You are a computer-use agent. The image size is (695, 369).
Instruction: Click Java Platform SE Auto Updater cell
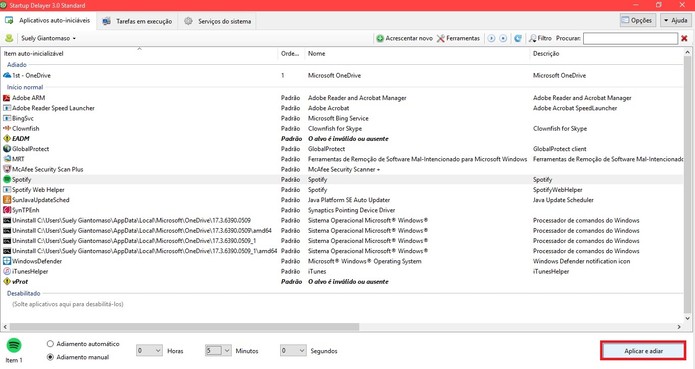click(x=349, y=200)
